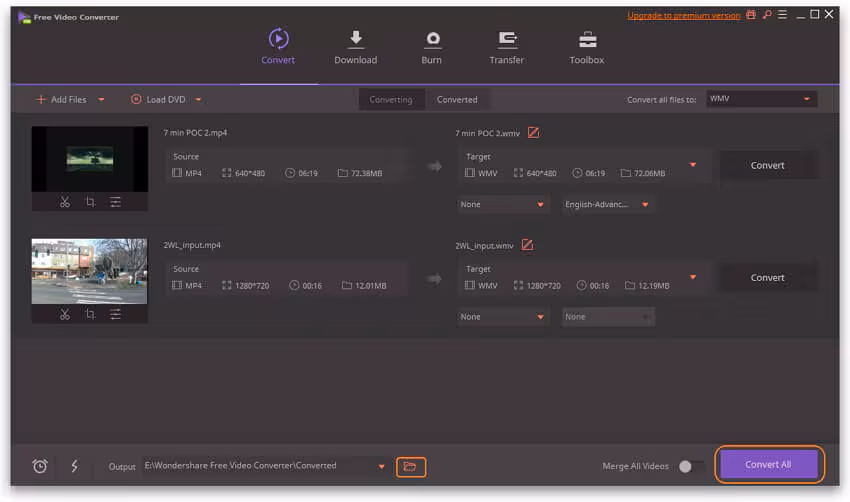Open subtitle None dropdown for 7 min POC 2
This screenshot has height=502, width=850.
502,204
